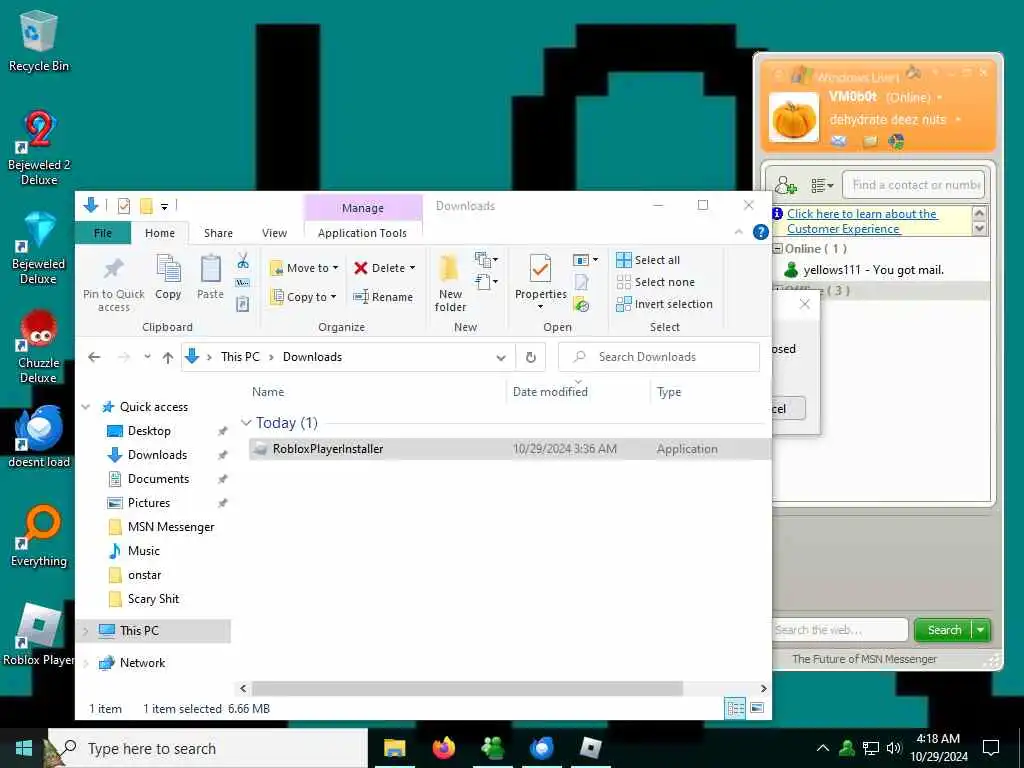Screen dimensions: 1024x768
Task: Expand address bar history dropdown
Action: 501,357
